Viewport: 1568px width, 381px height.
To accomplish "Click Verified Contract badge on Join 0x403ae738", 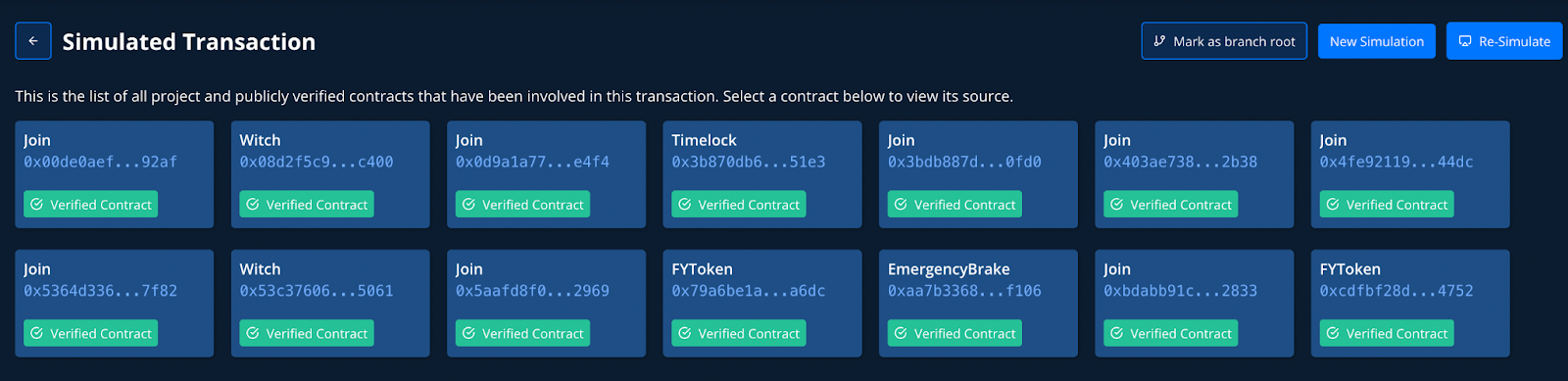I will pos(1170,205).
